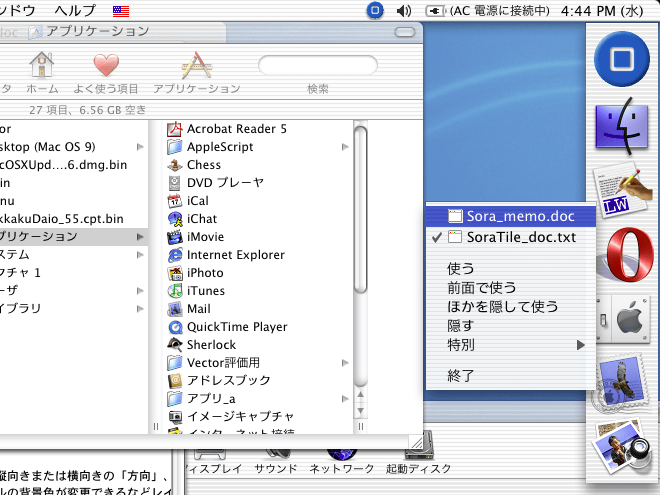Open Finder from the Dock

(x=622, y=126)
